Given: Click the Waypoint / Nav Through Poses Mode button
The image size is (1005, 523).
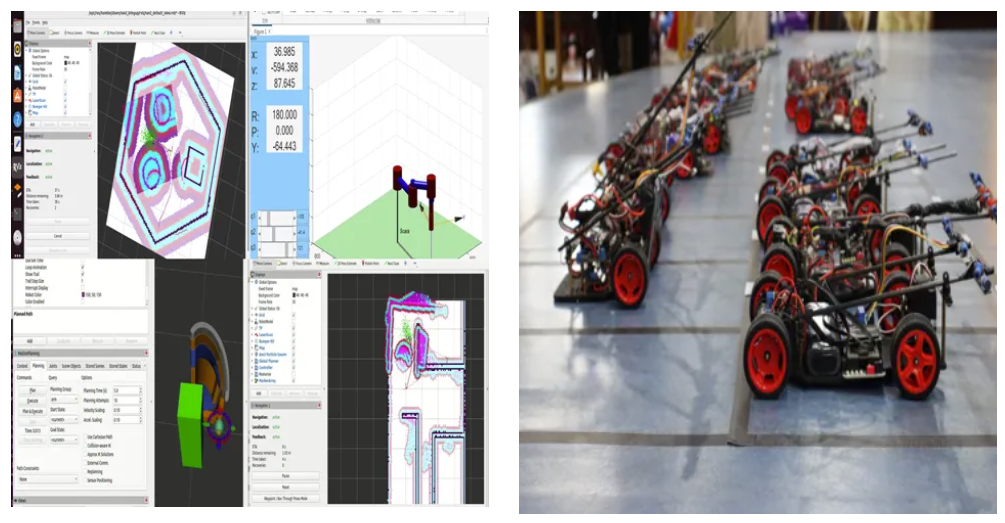Looking at the screenshot, I should point(285,498).
